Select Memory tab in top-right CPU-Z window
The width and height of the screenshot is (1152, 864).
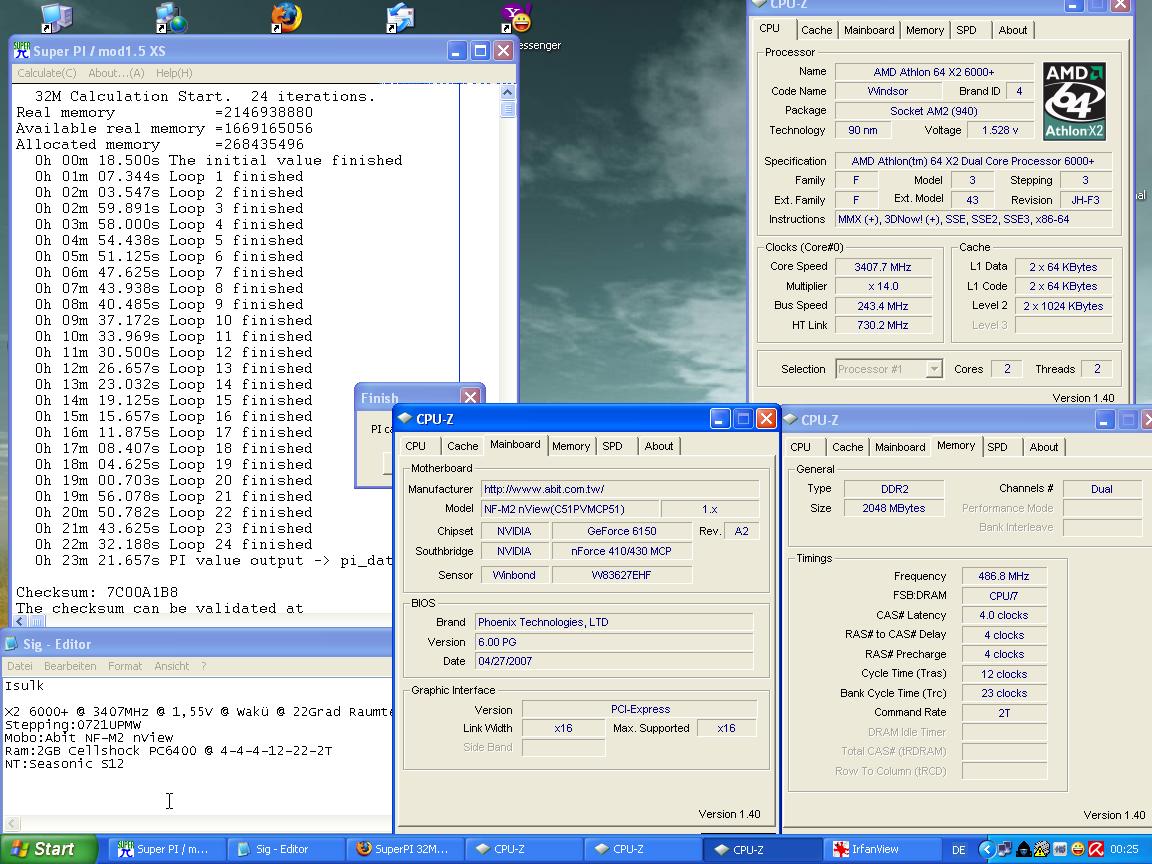pos(924,30)
